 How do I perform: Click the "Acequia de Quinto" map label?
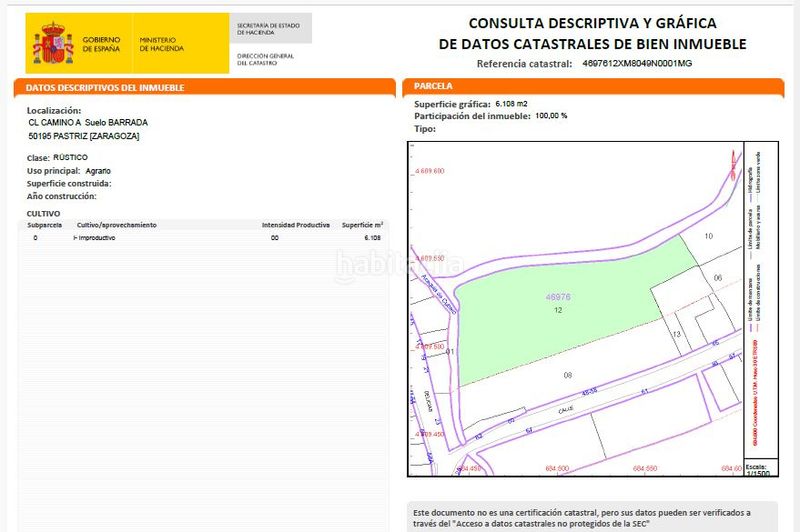(438, 294)
